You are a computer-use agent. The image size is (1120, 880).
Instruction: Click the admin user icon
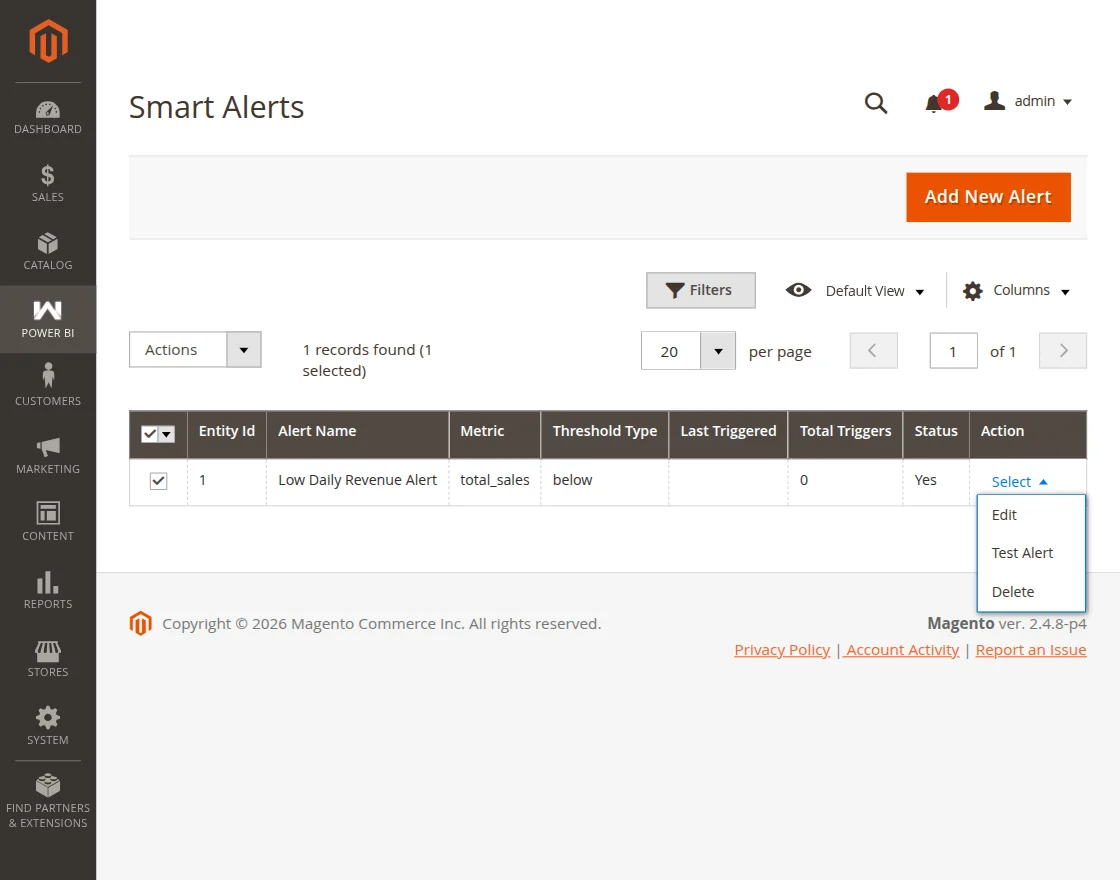pyautogui.click(x=994, y=101)
